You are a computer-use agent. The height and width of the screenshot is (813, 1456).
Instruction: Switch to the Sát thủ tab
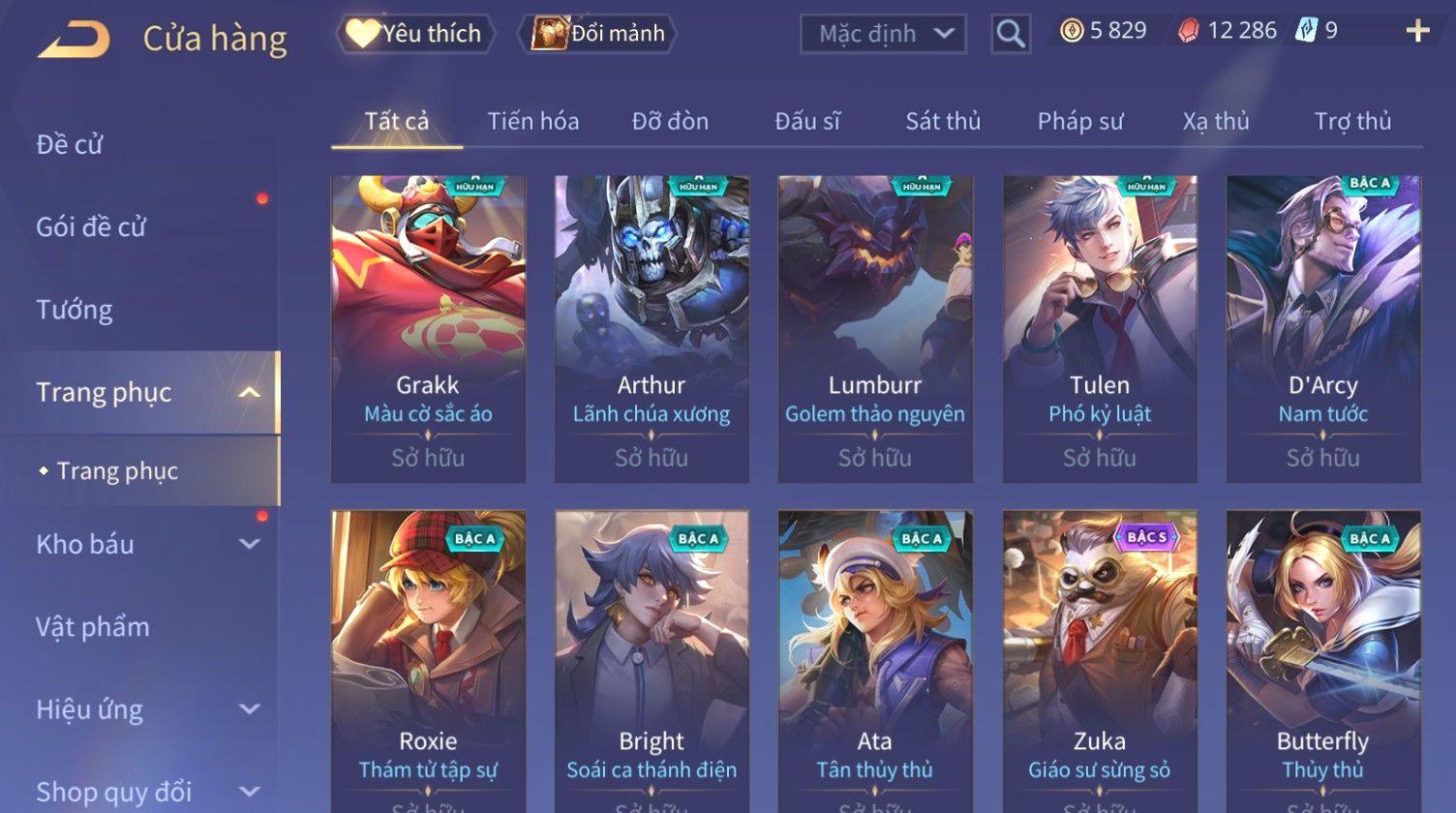tap(943, 121)
